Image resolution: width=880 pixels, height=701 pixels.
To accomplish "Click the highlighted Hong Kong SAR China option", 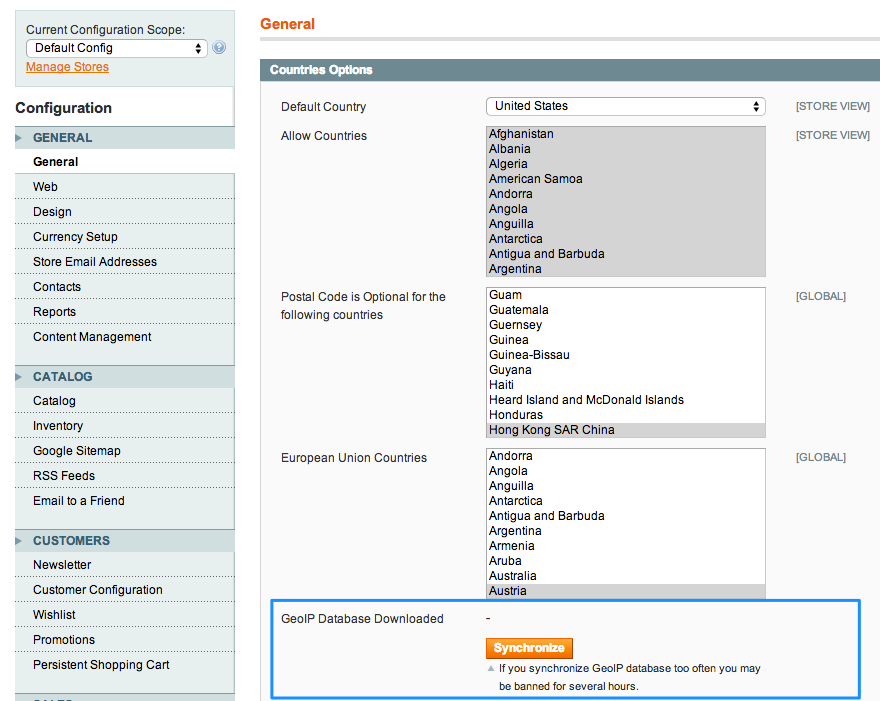I will 625,430.
